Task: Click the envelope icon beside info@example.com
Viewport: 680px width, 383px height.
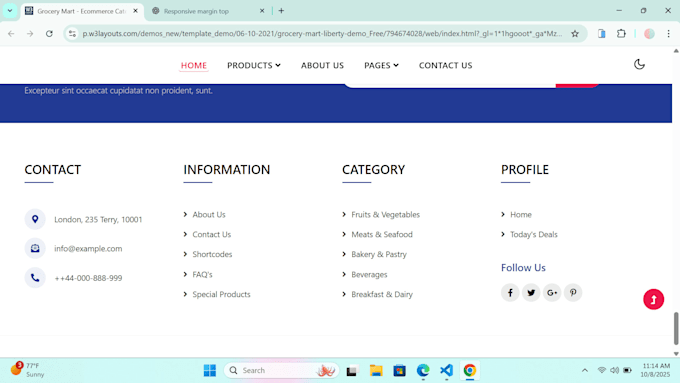Action: (35, 248)
